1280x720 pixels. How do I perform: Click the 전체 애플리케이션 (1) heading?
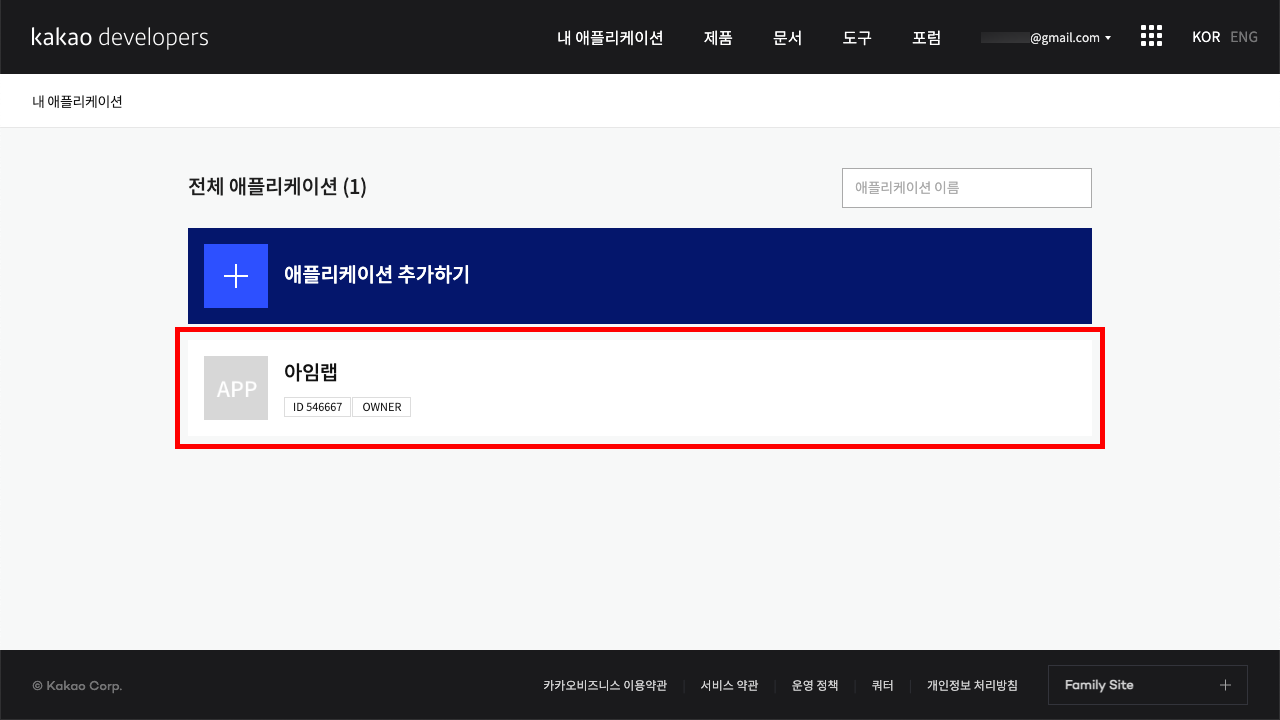tap(277, 187)
